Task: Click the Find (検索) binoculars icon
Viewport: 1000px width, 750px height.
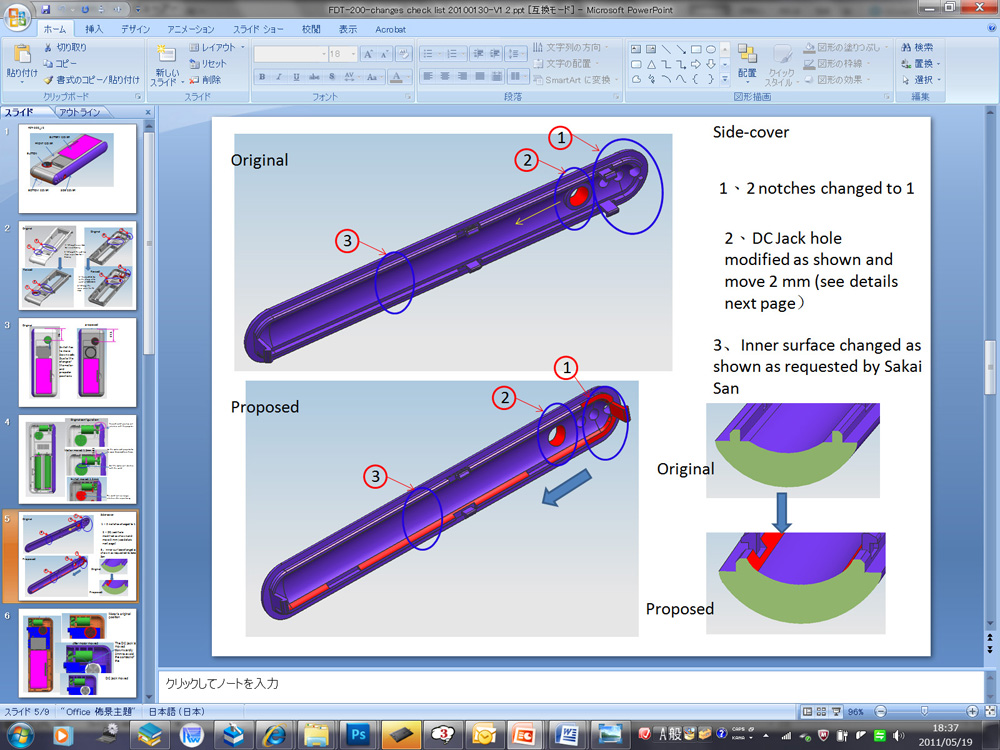Action: click(x=907, y=47)
